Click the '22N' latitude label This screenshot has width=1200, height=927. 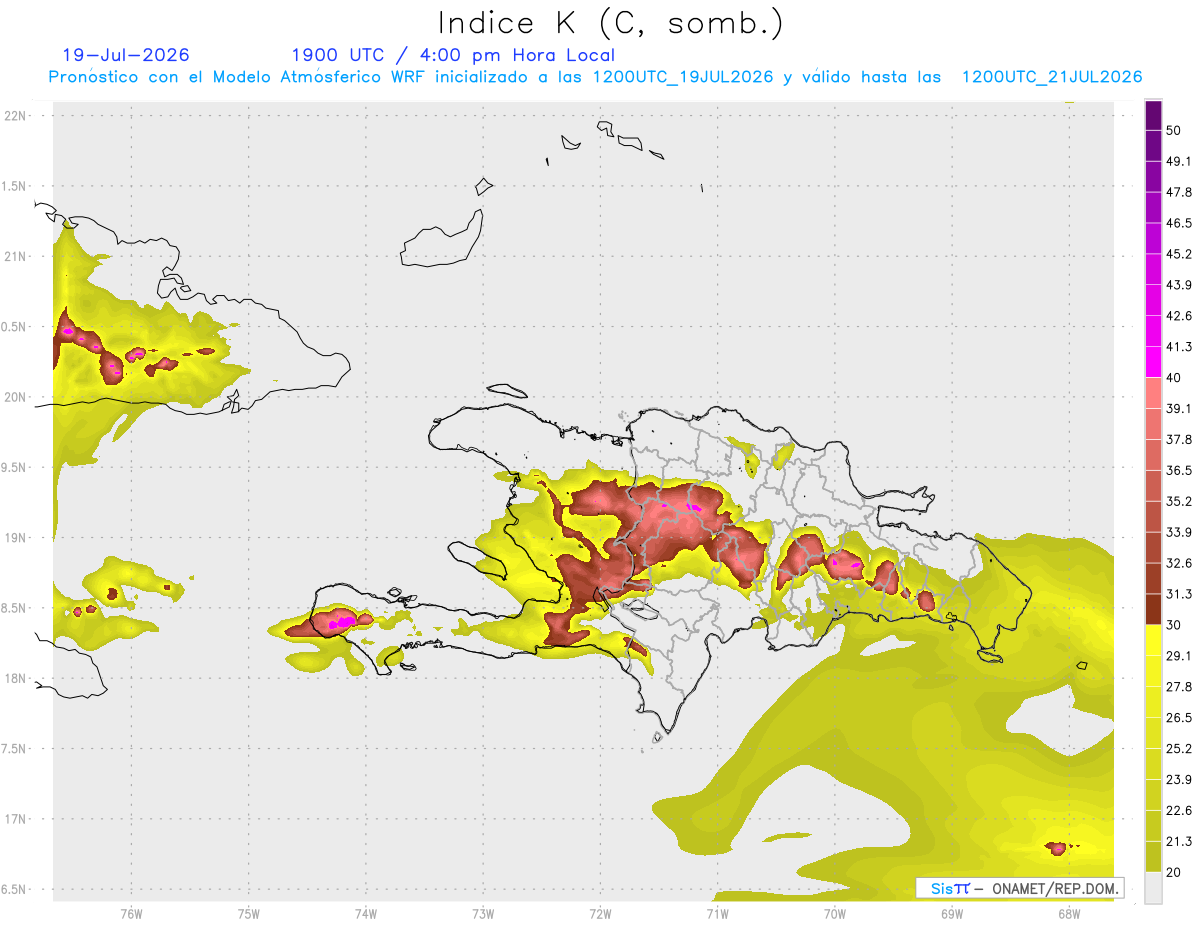click(x=16, y=116)
